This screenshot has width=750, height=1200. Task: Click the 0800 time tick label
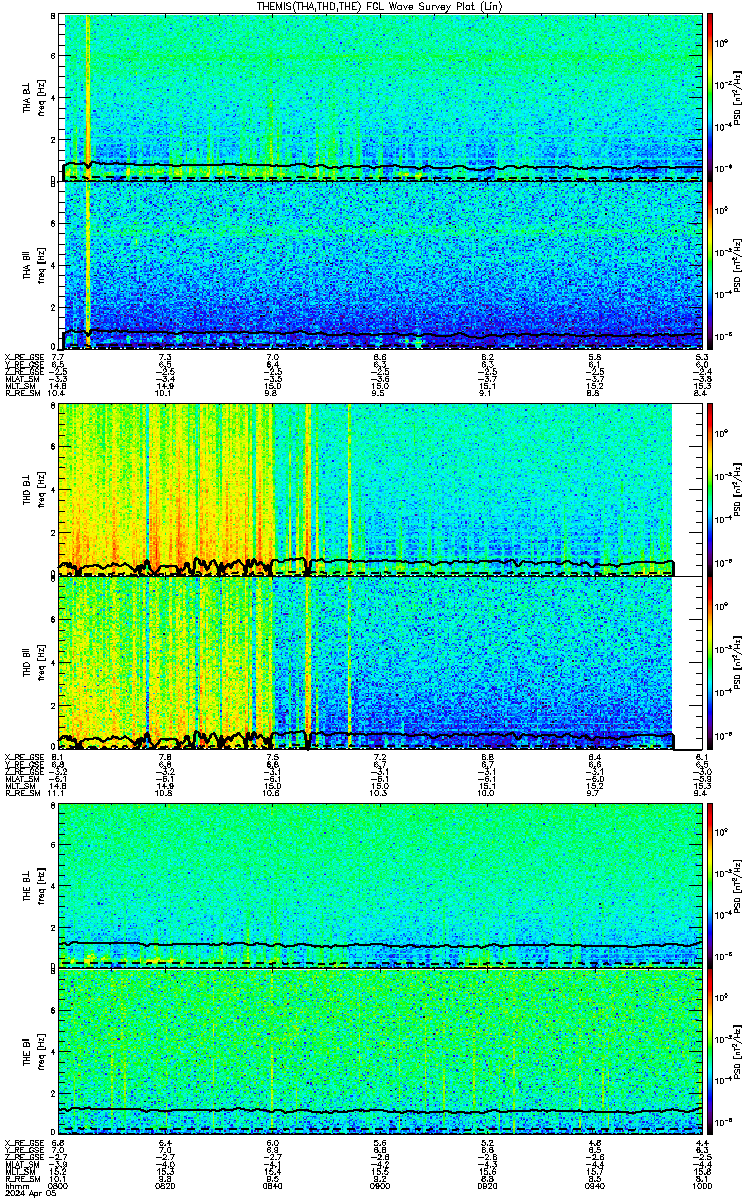60,1185
